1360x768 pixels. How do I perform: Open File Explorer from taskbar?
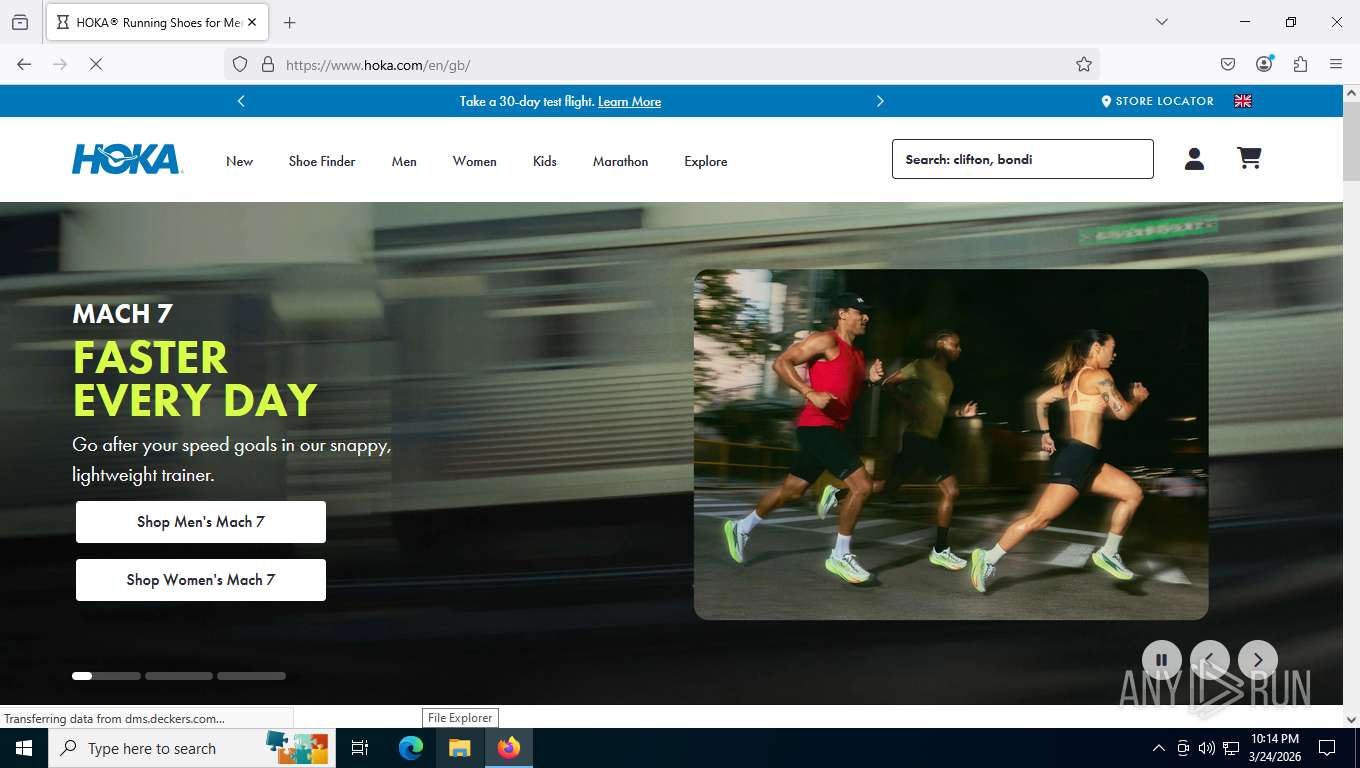click(x=459, y=748)
